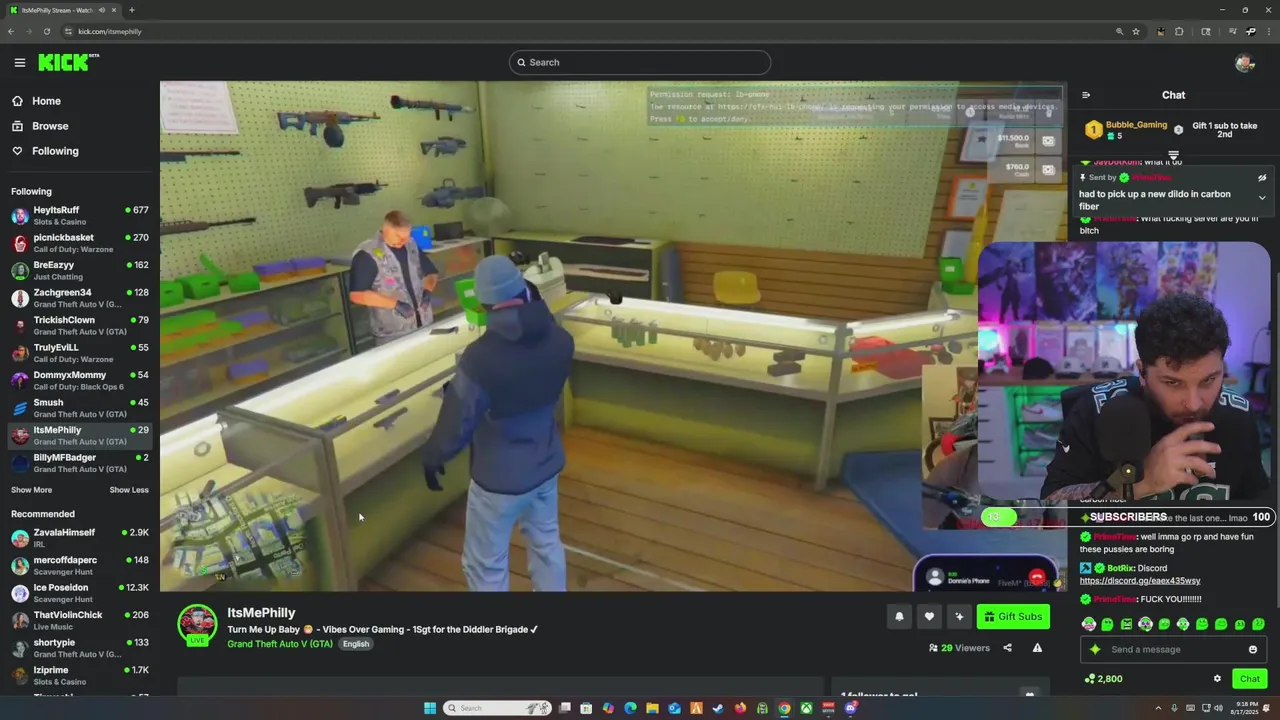This screenshot has width=1280, height=720.
Task: Reload the browser page
Action: 46,31
